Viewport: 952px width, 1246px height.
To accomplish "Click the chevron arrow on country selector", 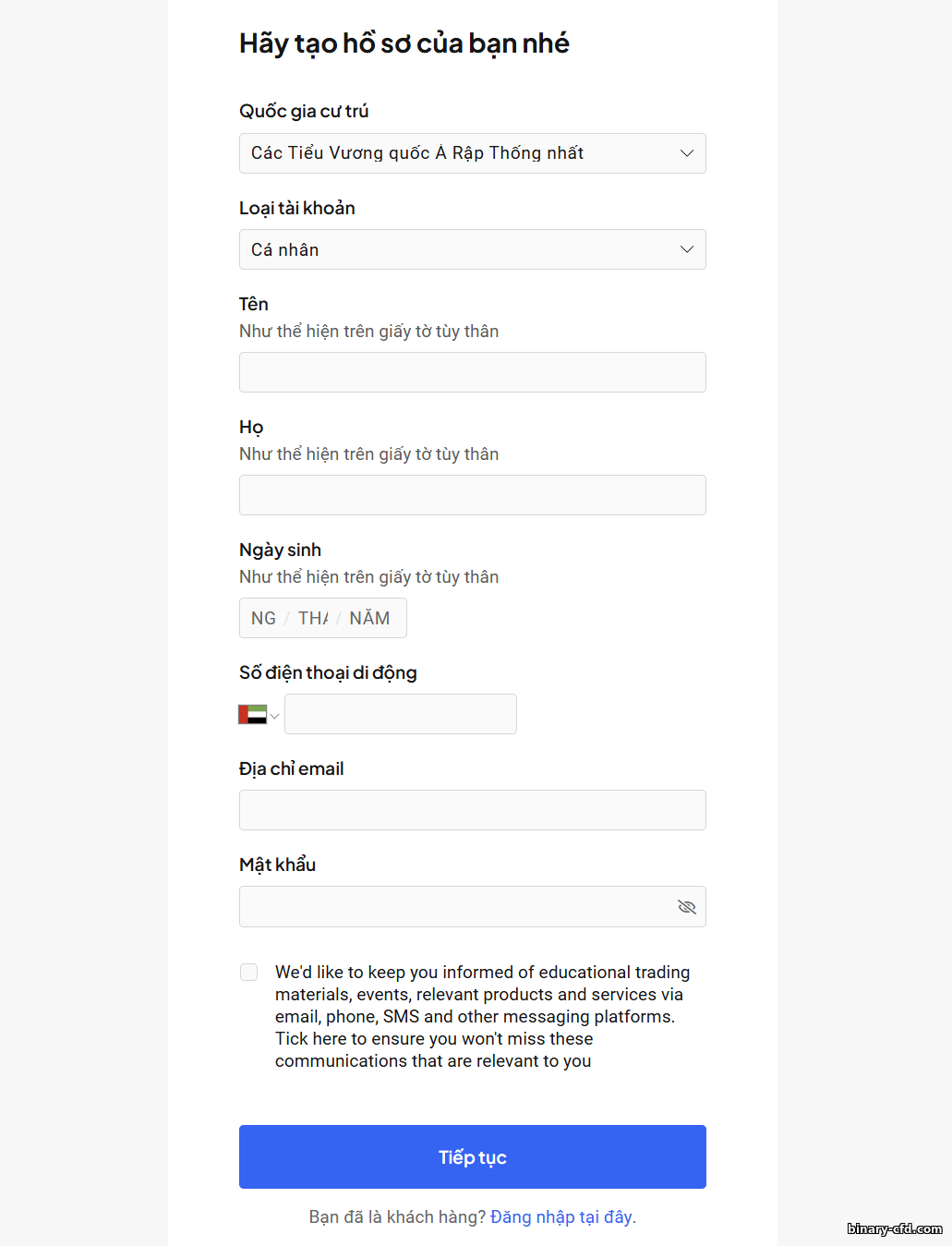I will pyautogui.click(x=686, y=153).
